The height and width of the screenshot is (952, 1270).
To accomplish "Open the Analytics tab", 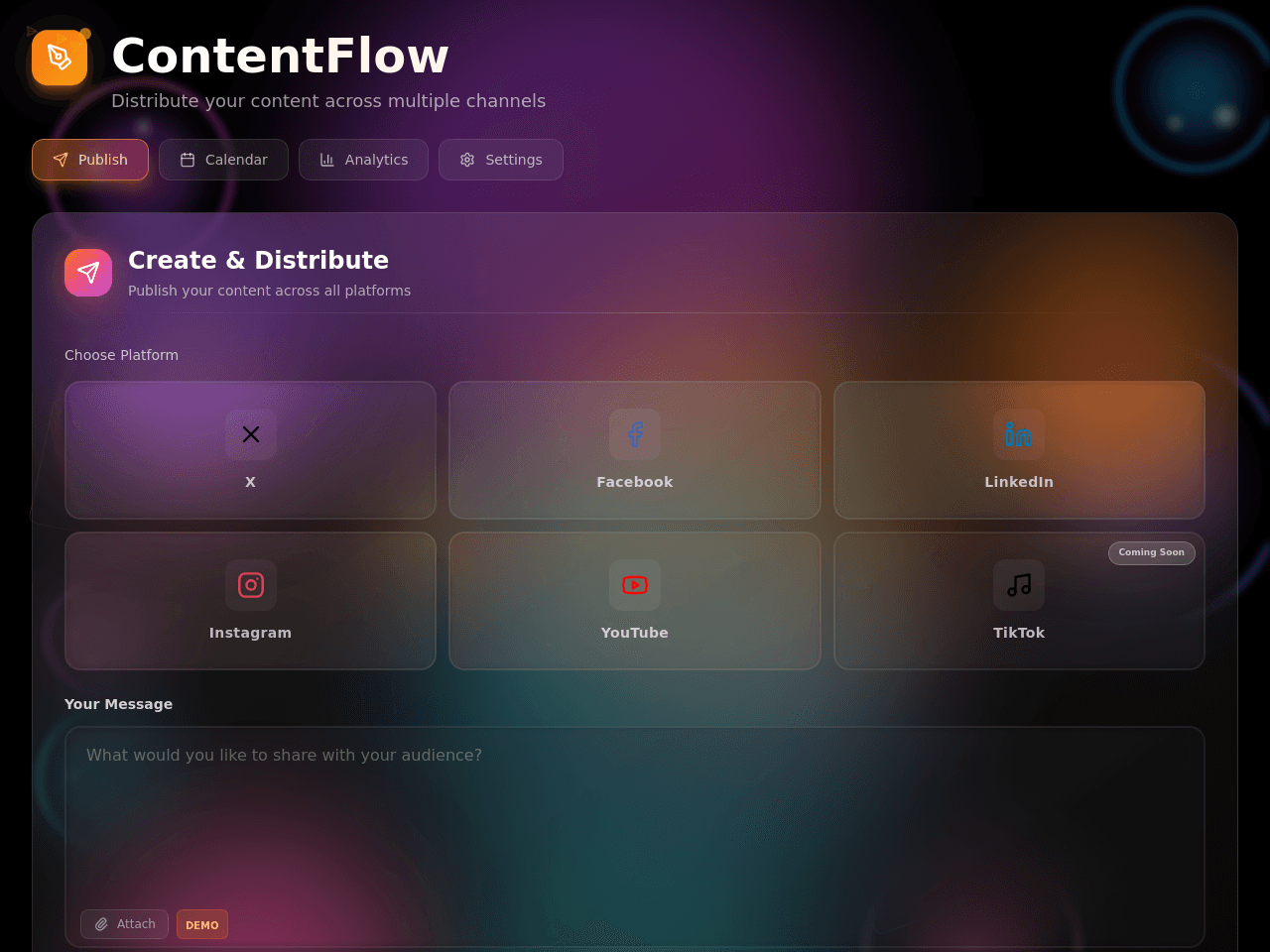I will click(x=363, y=160).
